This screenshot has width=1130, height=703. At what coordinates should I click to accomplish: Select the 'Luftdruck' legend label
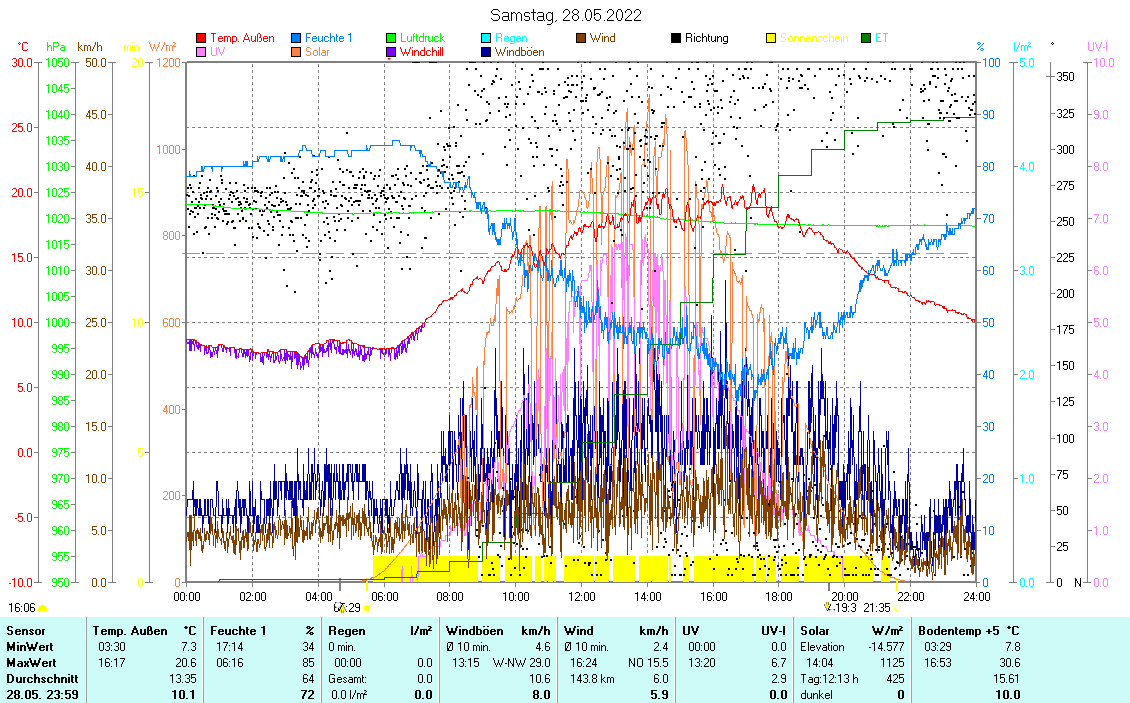coord(422,38)
